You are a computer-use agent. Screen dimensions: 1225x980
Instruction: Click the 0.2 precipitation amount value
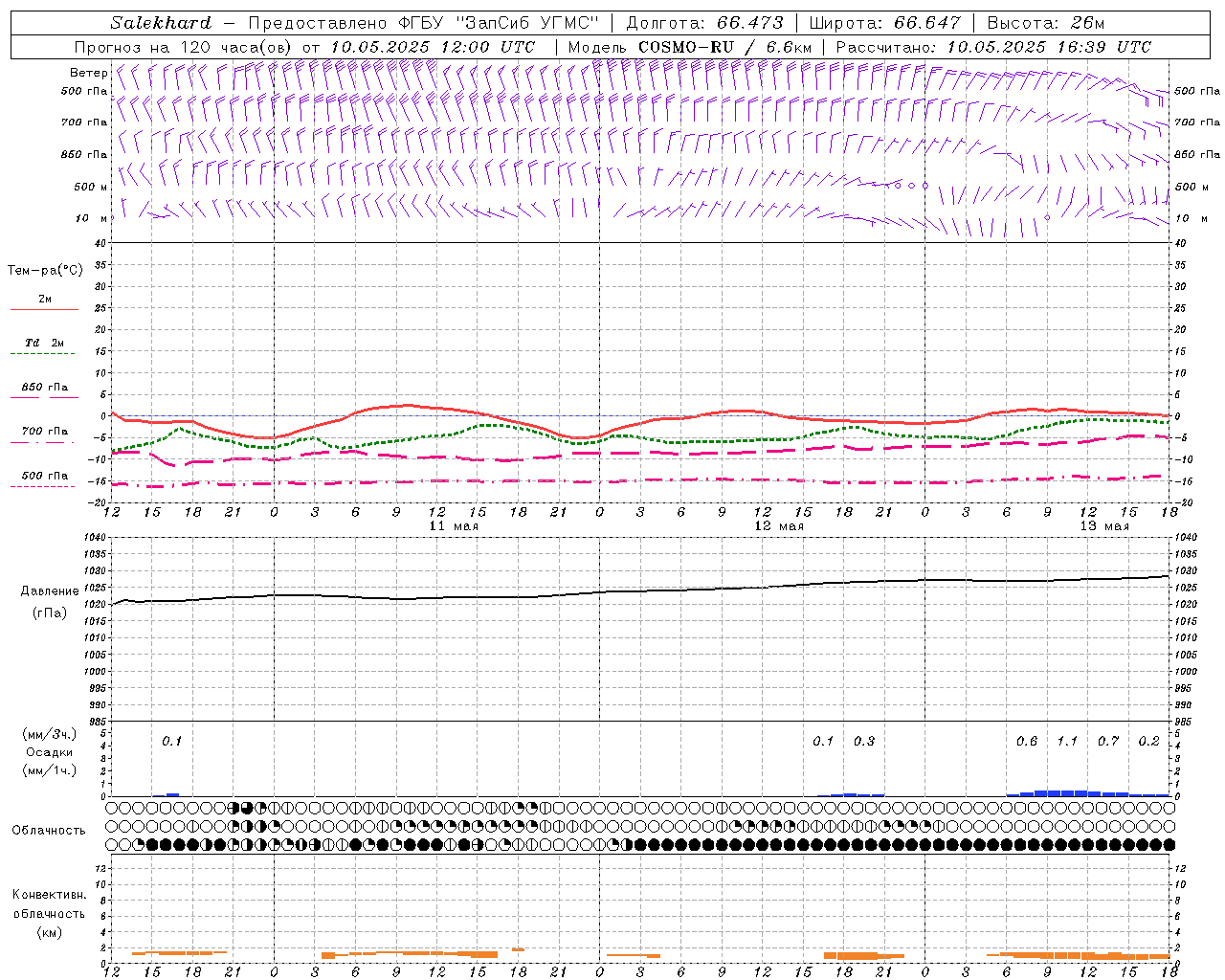[1148, 742]
